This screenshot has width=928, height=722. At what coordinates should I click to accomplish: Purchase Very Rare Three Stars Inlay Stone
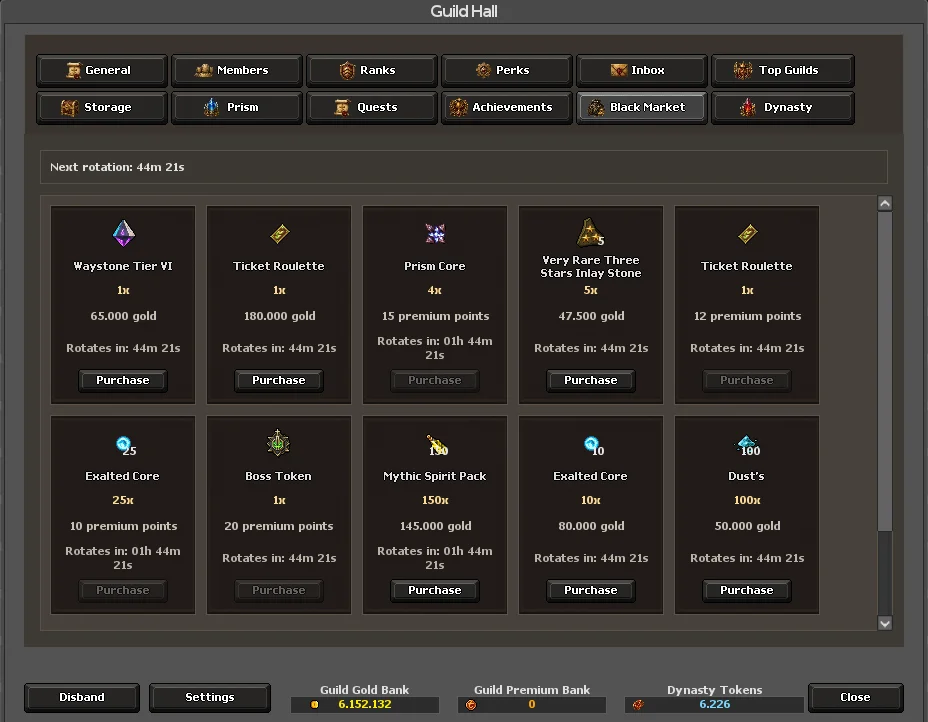pos(591,381)
